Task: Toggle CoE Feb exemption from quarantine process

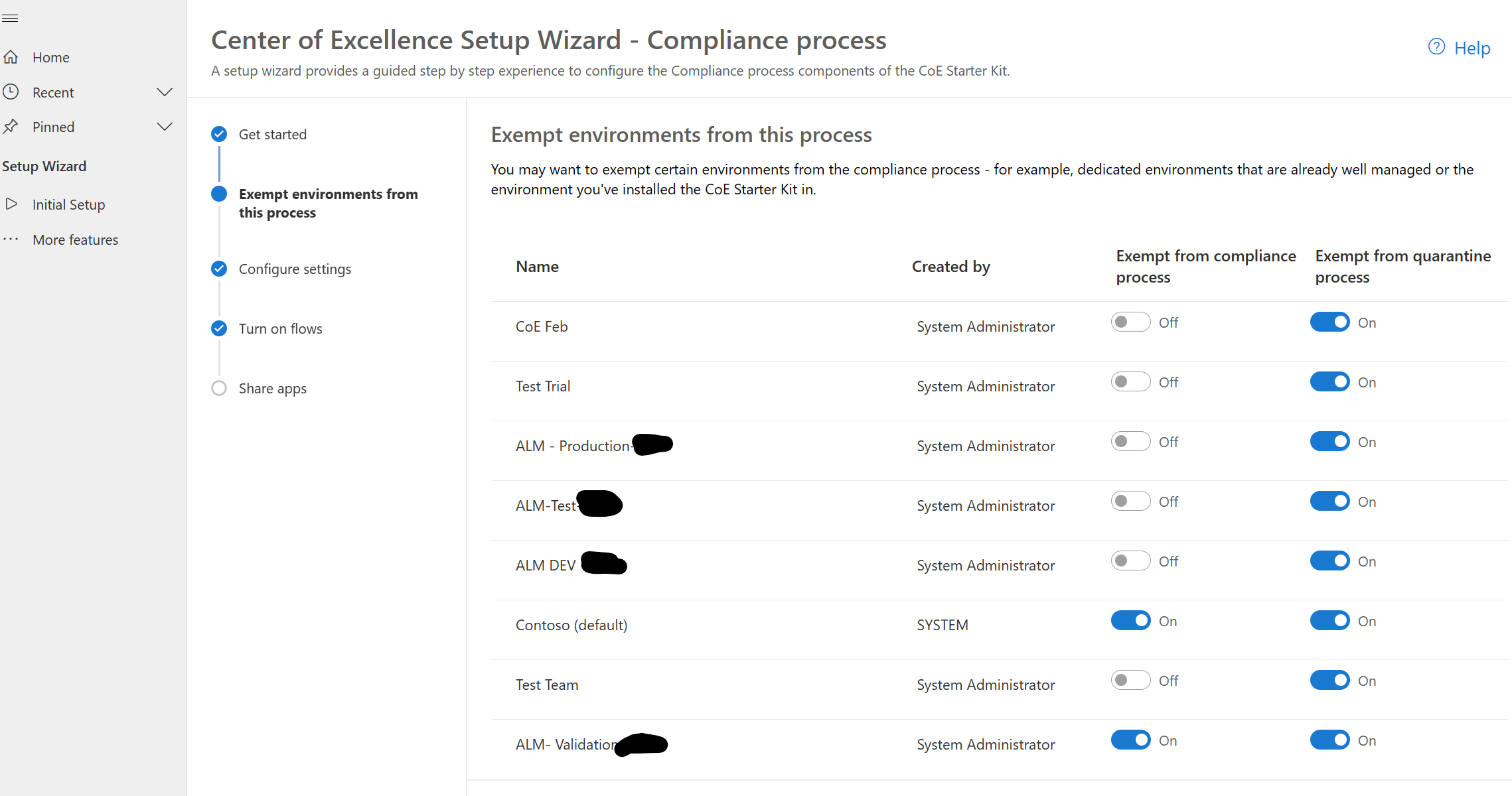Action: (x=1329, y=322)
